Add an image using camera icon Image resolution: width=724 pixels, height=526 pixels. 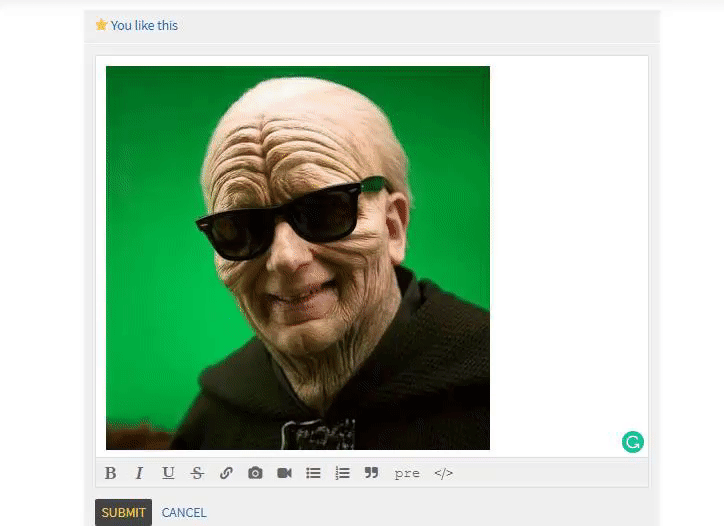tap(255, 473)
